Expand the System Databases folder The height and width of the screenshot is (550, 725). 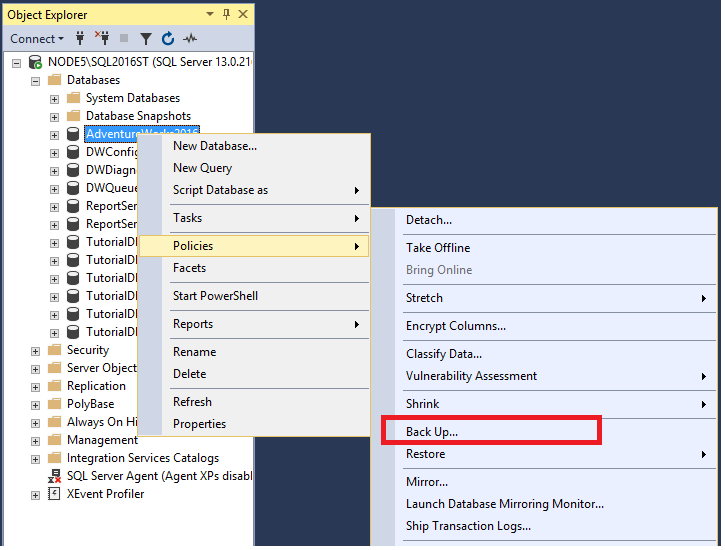55,99
